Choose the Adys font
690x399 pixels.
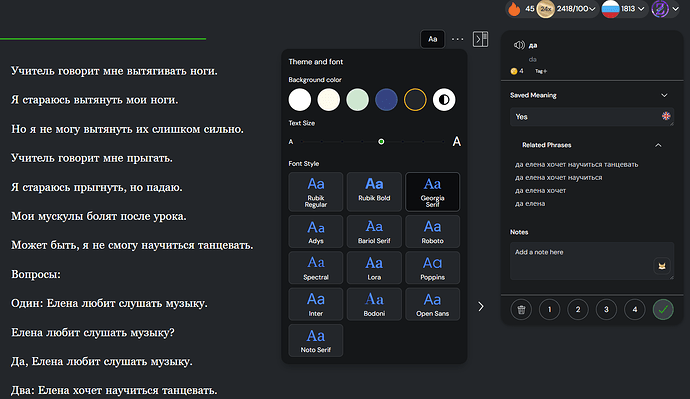click(x=316, y=231)
